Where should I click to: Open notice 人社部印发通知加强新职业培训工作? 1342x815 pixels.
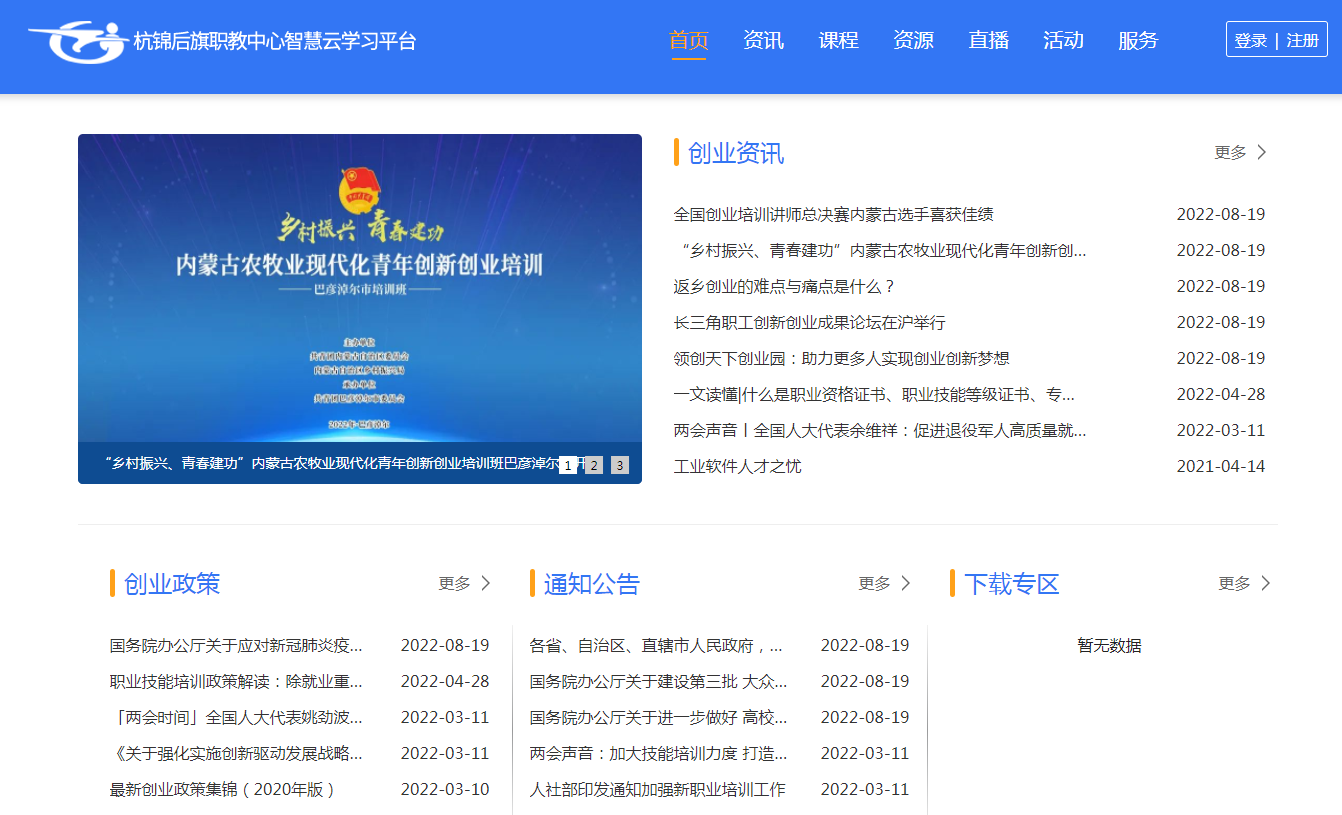pos(657,790)
